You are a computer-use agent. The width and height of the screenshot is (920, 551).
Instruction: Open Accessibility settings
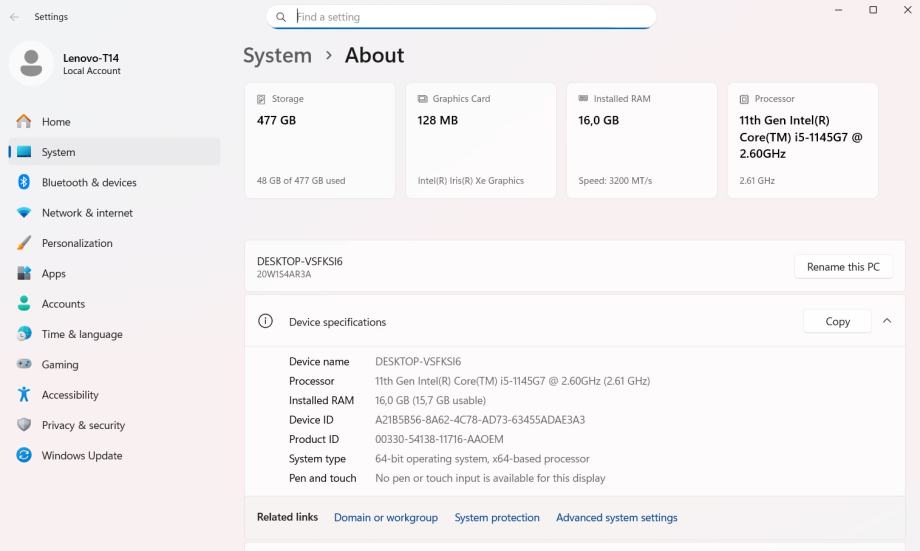[70, 395]
